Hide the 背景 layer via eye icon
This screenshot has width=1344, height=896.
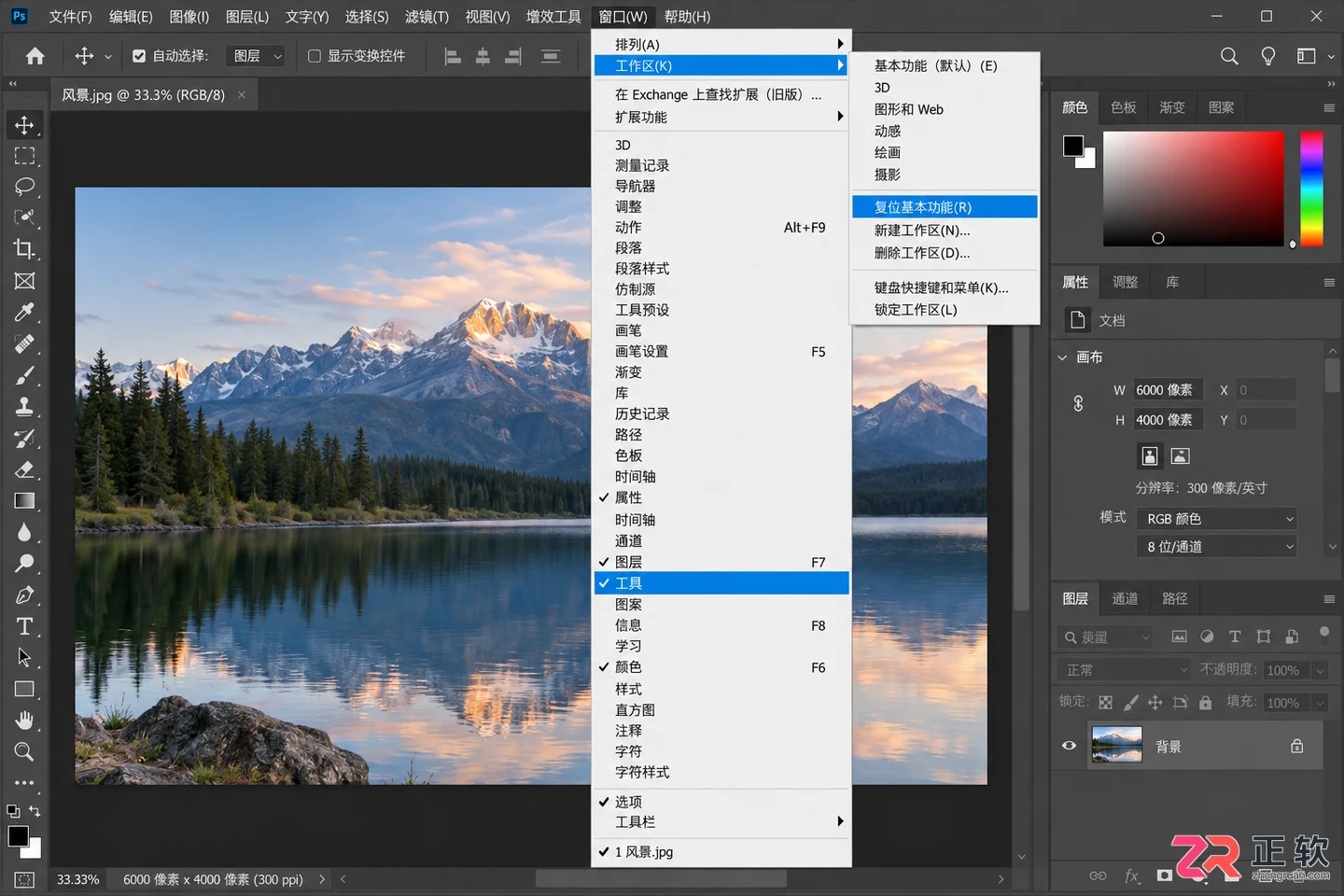tap(1070, 746)
